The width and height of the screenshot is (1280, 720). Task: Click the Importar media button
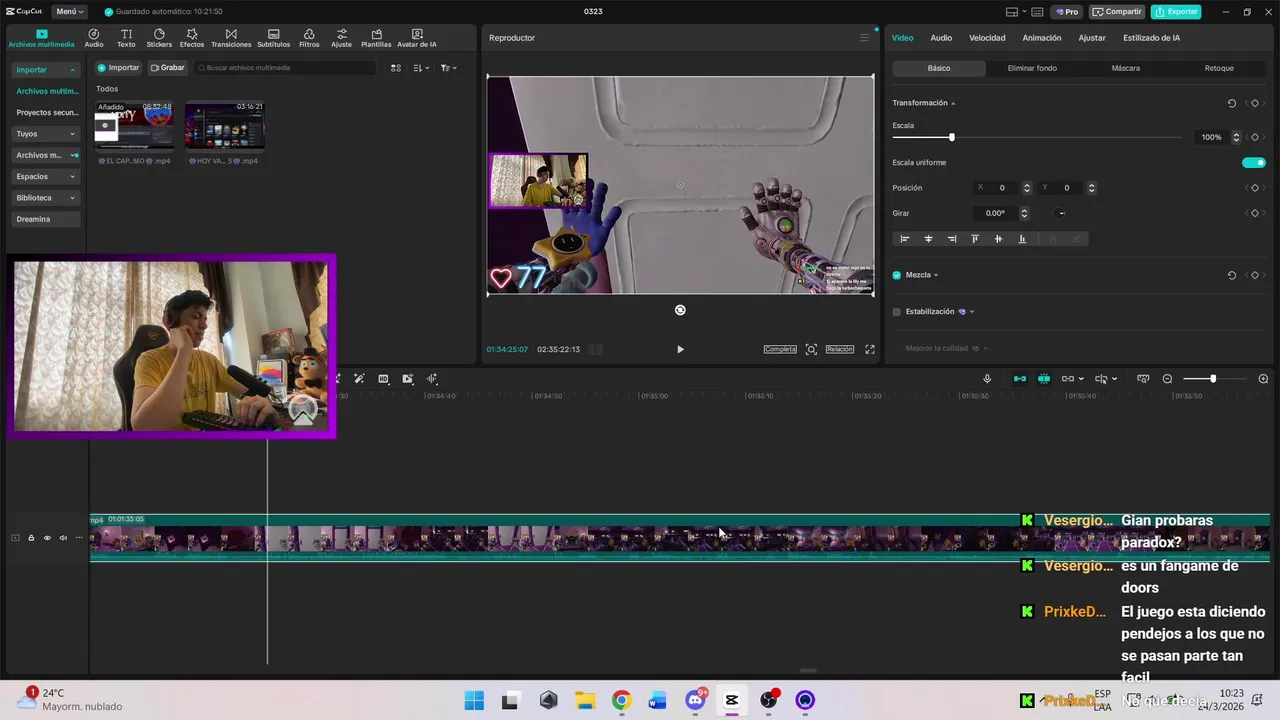(x=118, y=68)
